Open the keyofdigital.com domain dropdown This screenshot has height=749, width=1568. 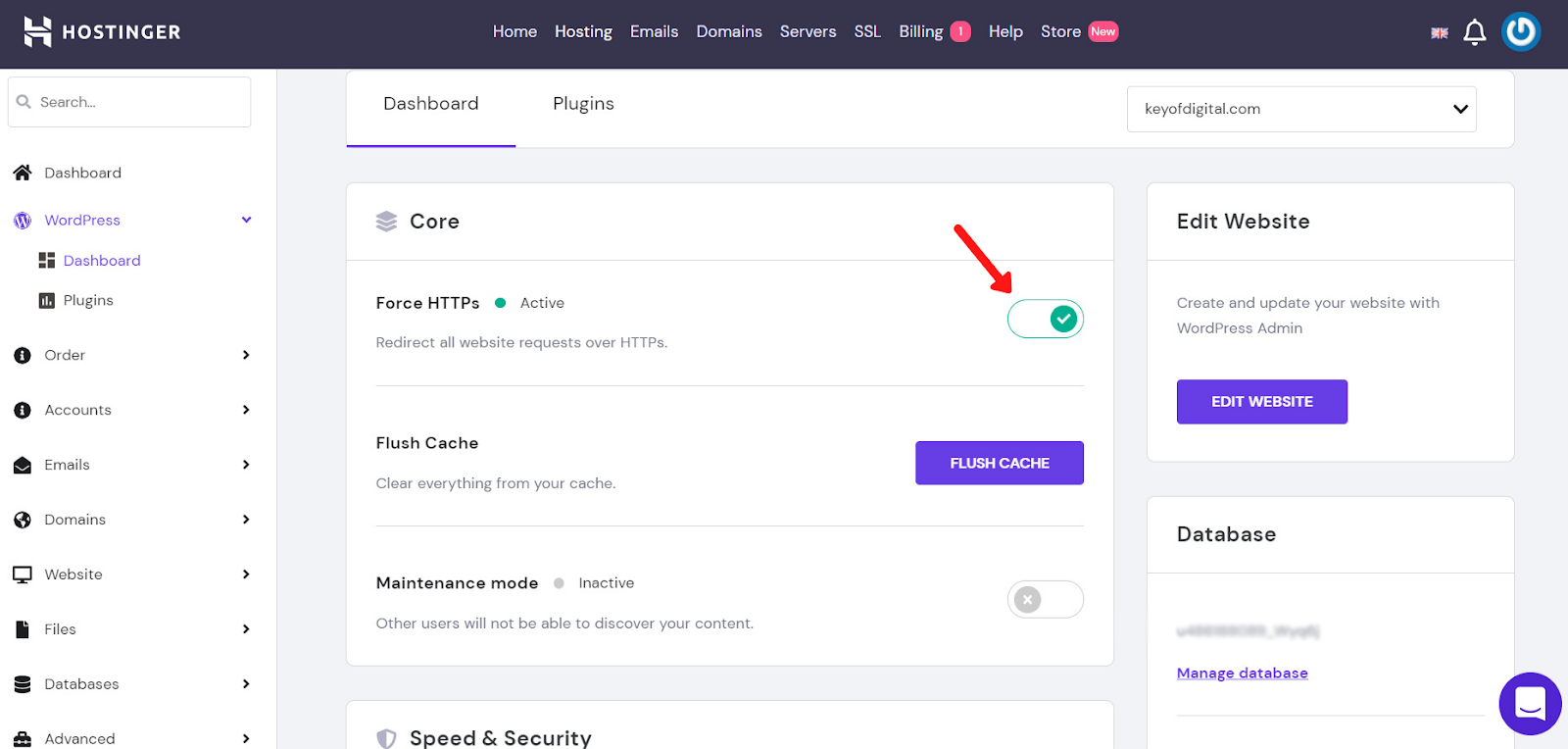(x=1301, y=109)
